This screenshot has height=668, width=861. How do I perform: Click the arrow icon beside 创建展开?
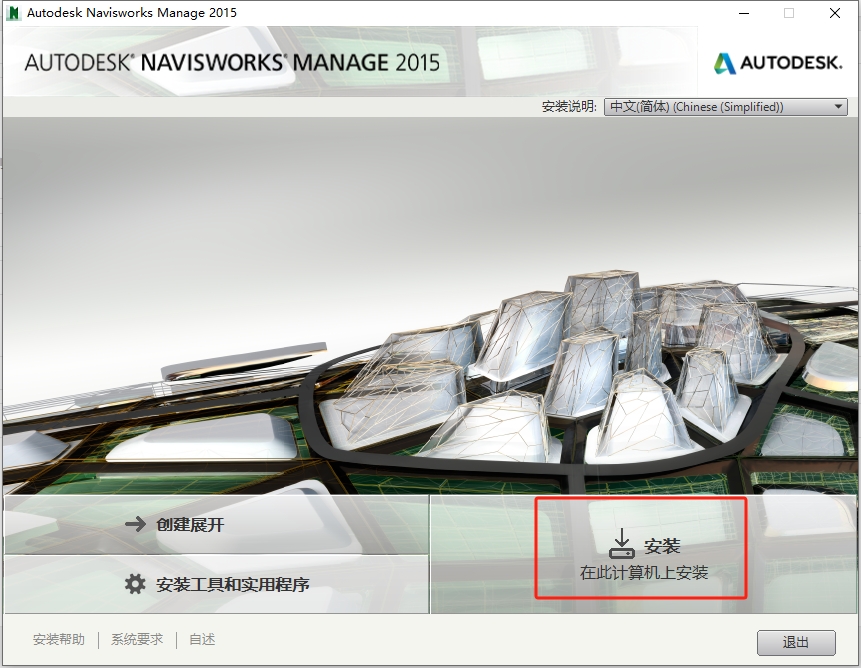[135, 524]
